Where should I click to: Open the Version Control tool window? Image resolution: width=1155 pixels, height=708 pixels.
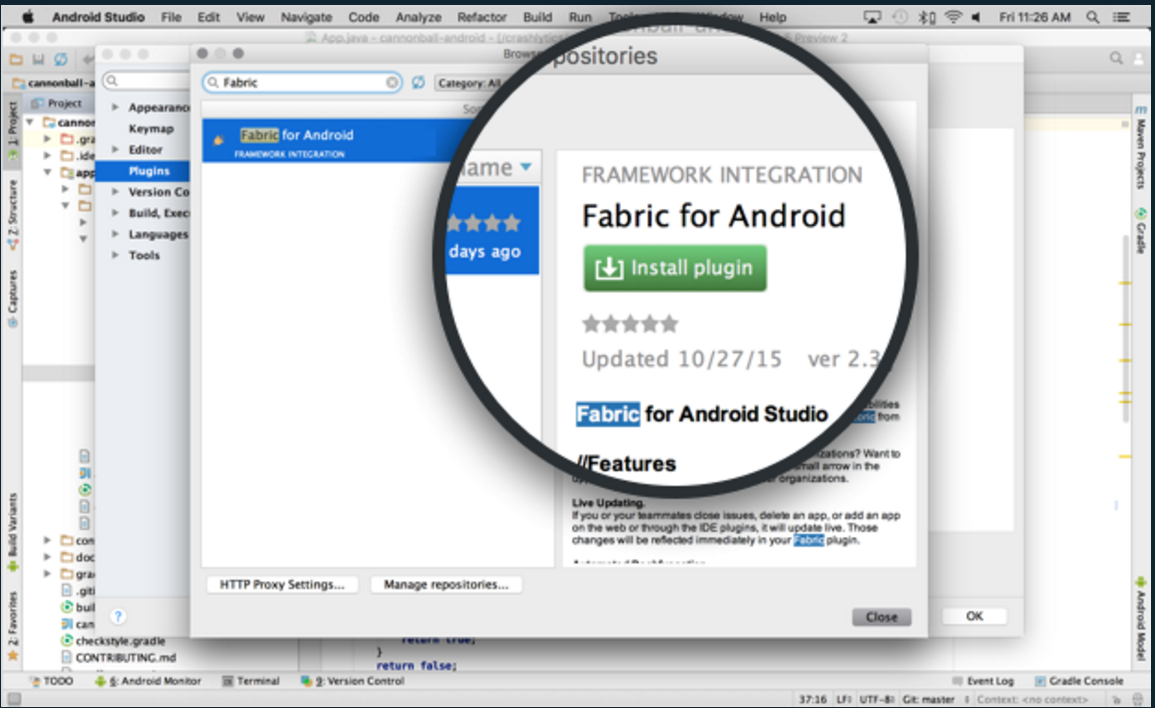pos(352,681)
